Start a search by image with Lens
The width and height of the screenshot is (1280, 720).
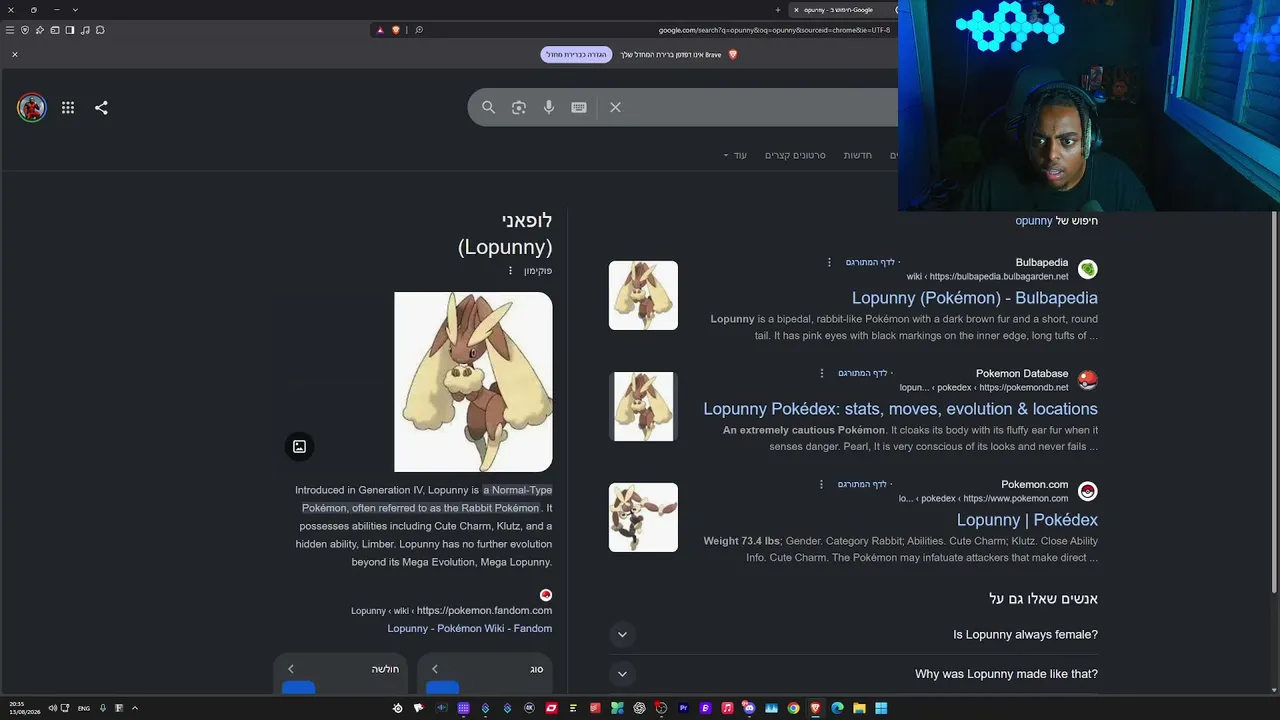point(519,108)
